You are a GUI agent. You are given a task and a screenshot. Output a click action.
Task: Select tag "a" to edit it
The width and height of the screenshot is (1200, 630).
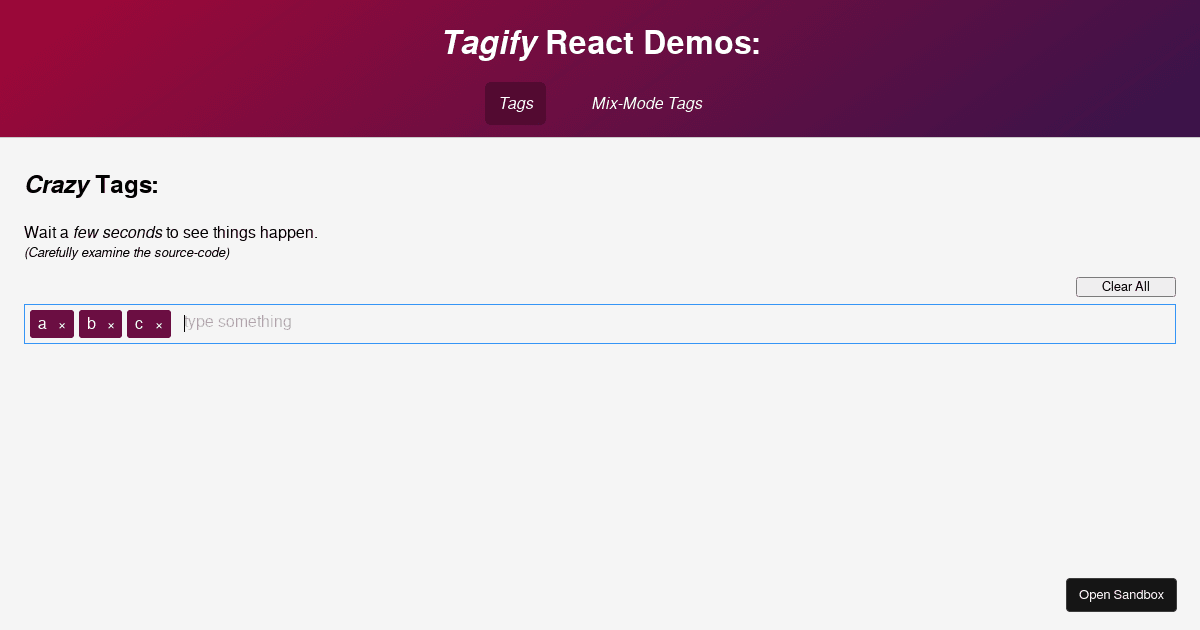[x=42, y=323]
